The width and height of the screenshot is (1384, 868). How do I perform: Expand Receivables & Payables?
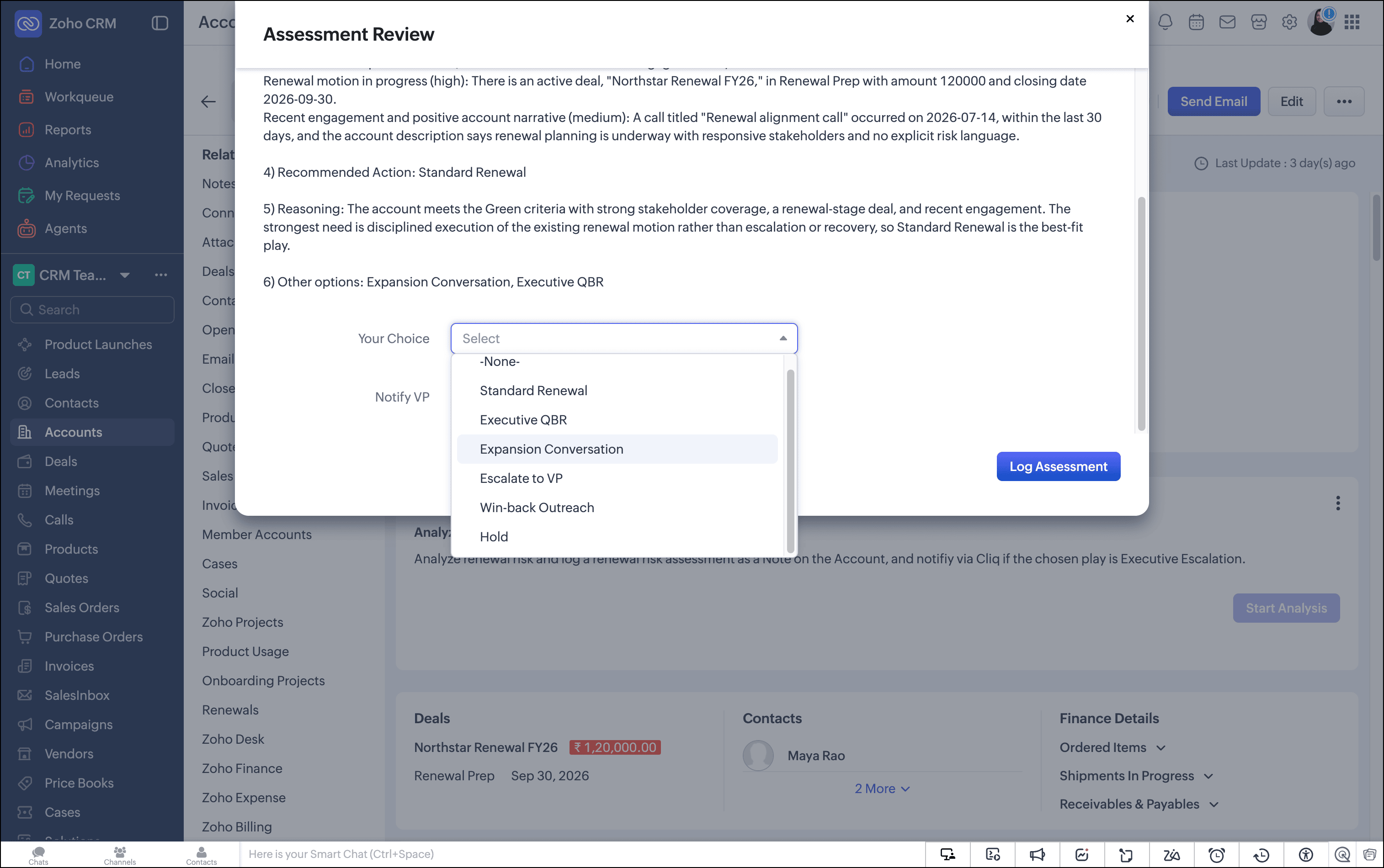pos(1139,804)
